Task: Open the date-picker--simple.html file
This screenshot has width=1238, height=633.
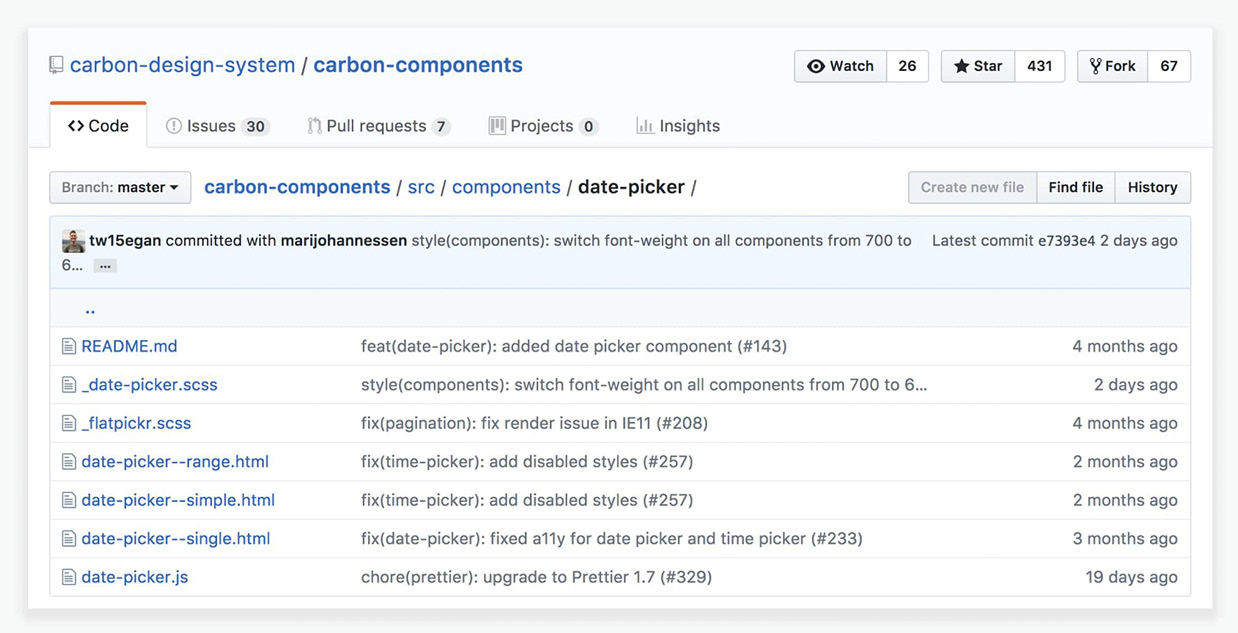Action: click(178, 500)
